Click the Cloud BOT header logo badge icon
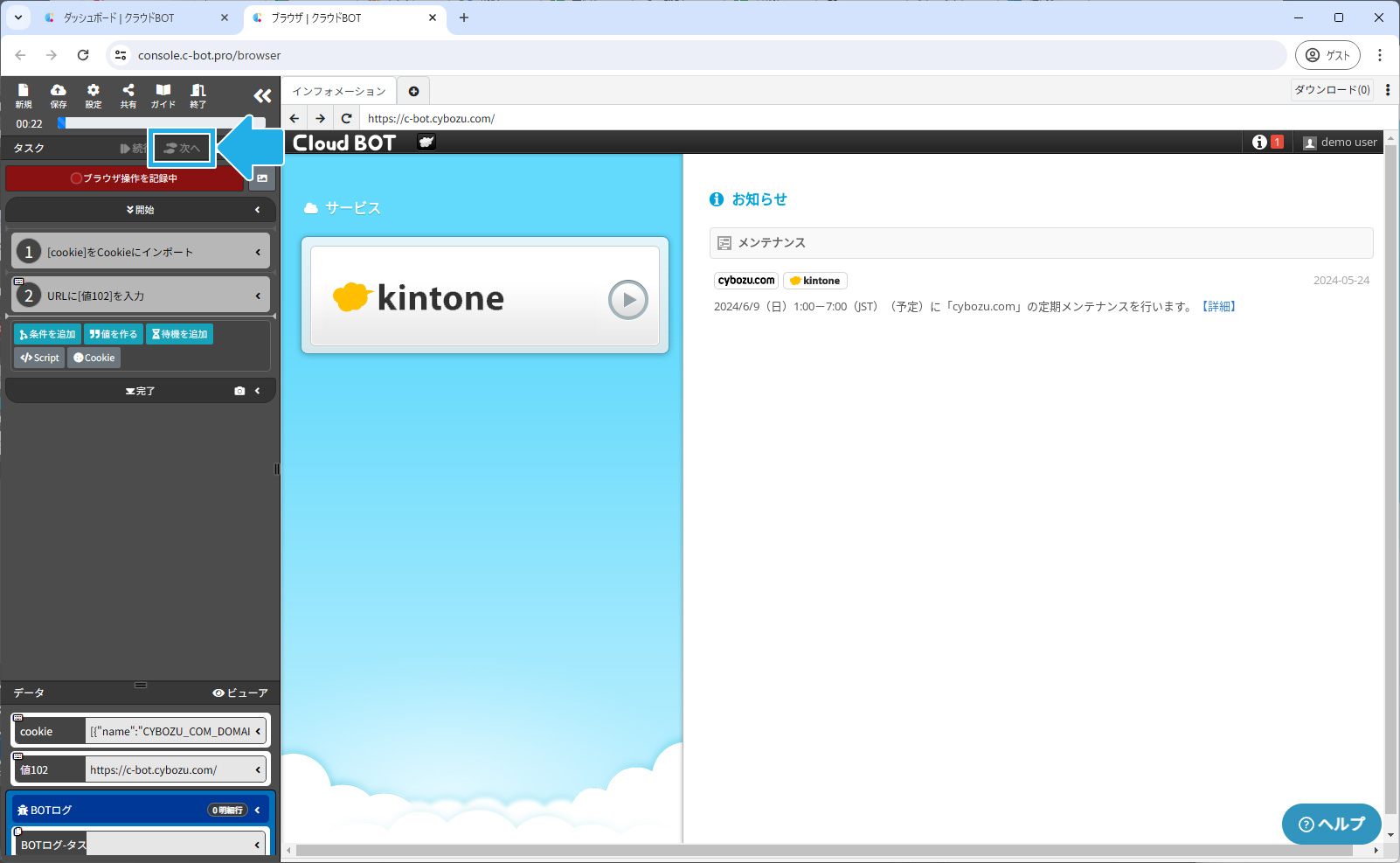The width and height of the screenshot is (1400, 863). click(426, 142)
